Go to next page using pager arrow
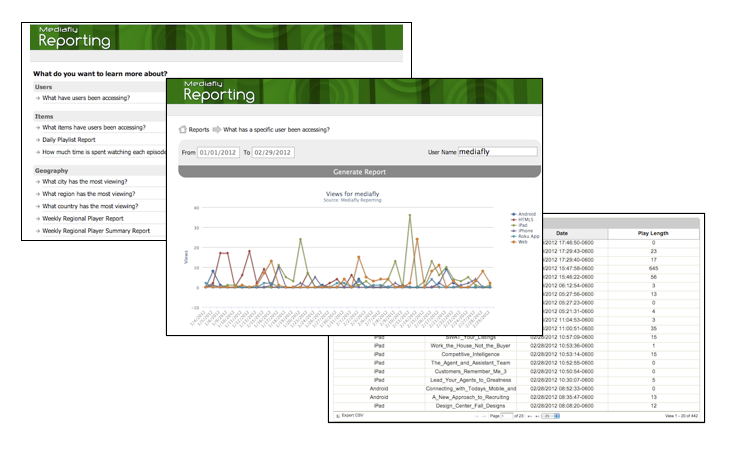This screenshot has width=730, height=449. (529, 416)
